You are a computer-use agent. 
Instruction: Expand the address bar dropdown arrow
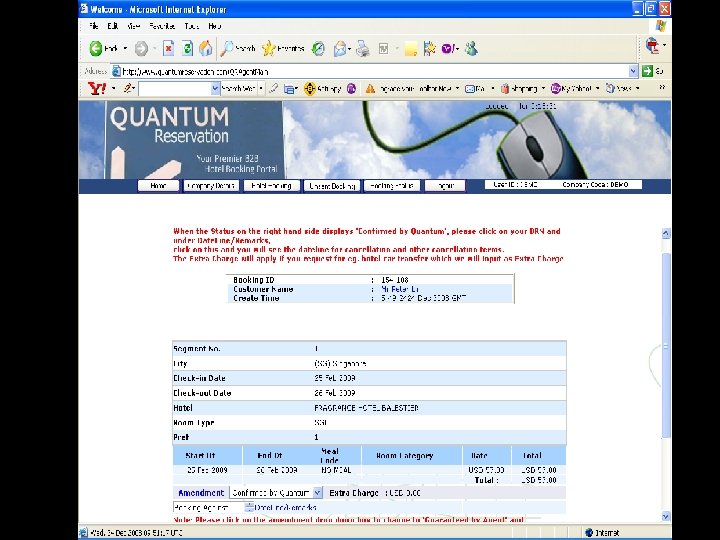(x=634, y=71)
